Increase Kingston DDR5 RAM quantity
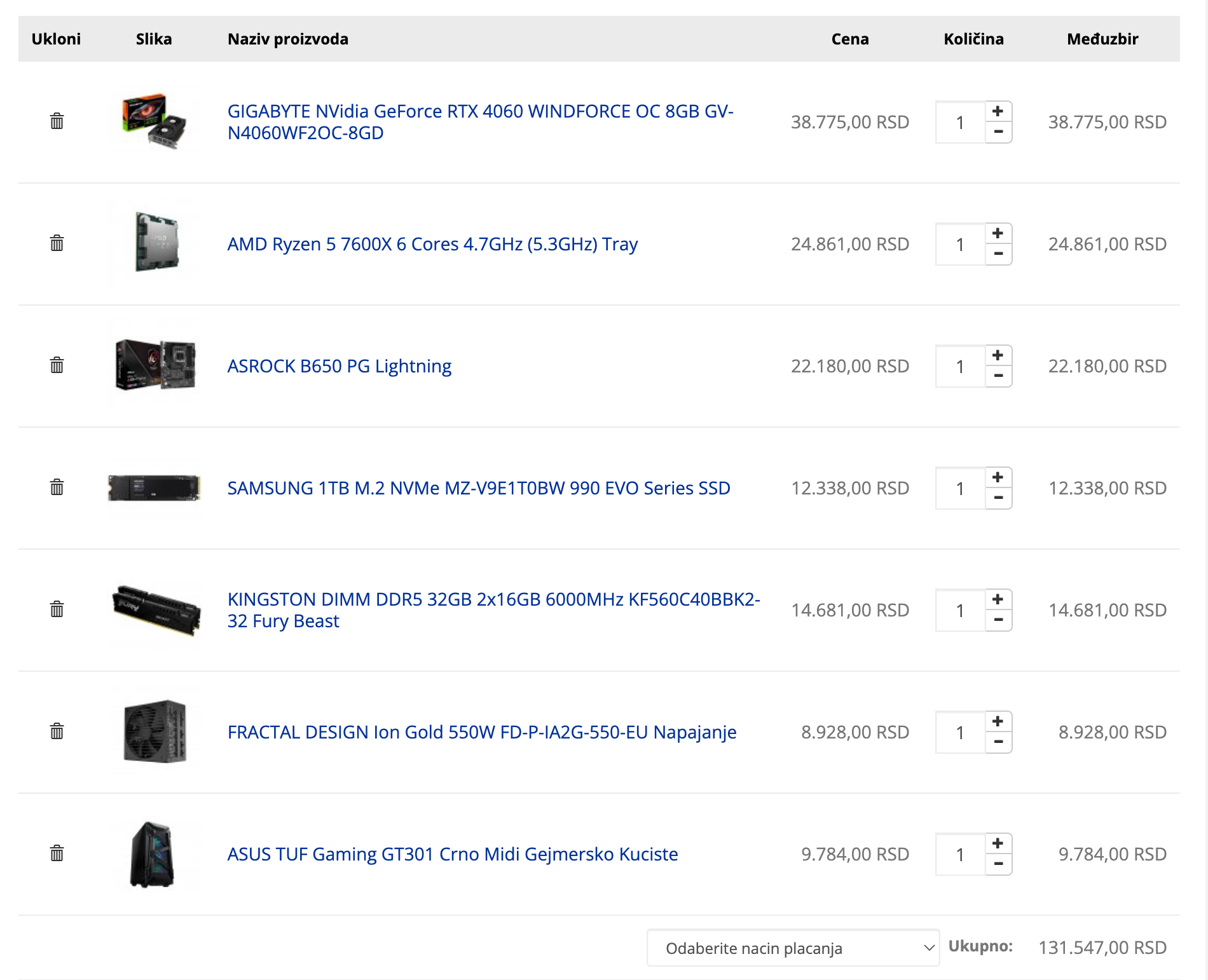 pyautogui.click(x=998, y=599)
